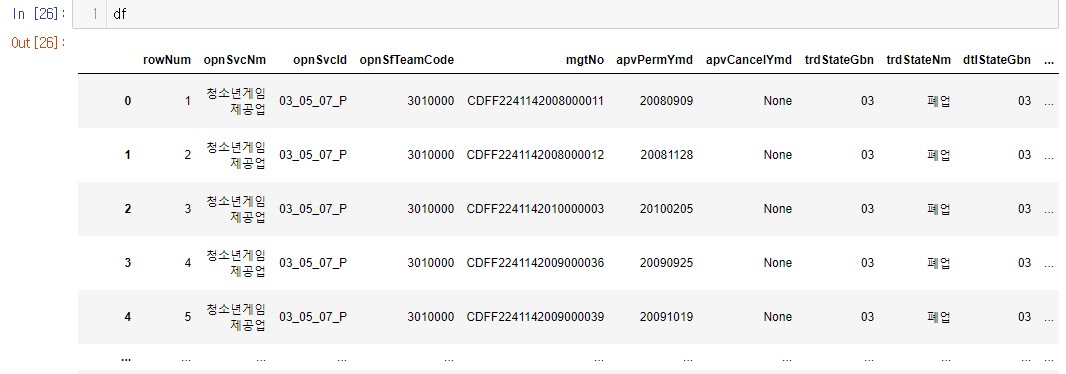The width and height of the screenshot is (1066, 374).
Task: Click the trdStateGbn column header
Action: click(x=840, y=60)
